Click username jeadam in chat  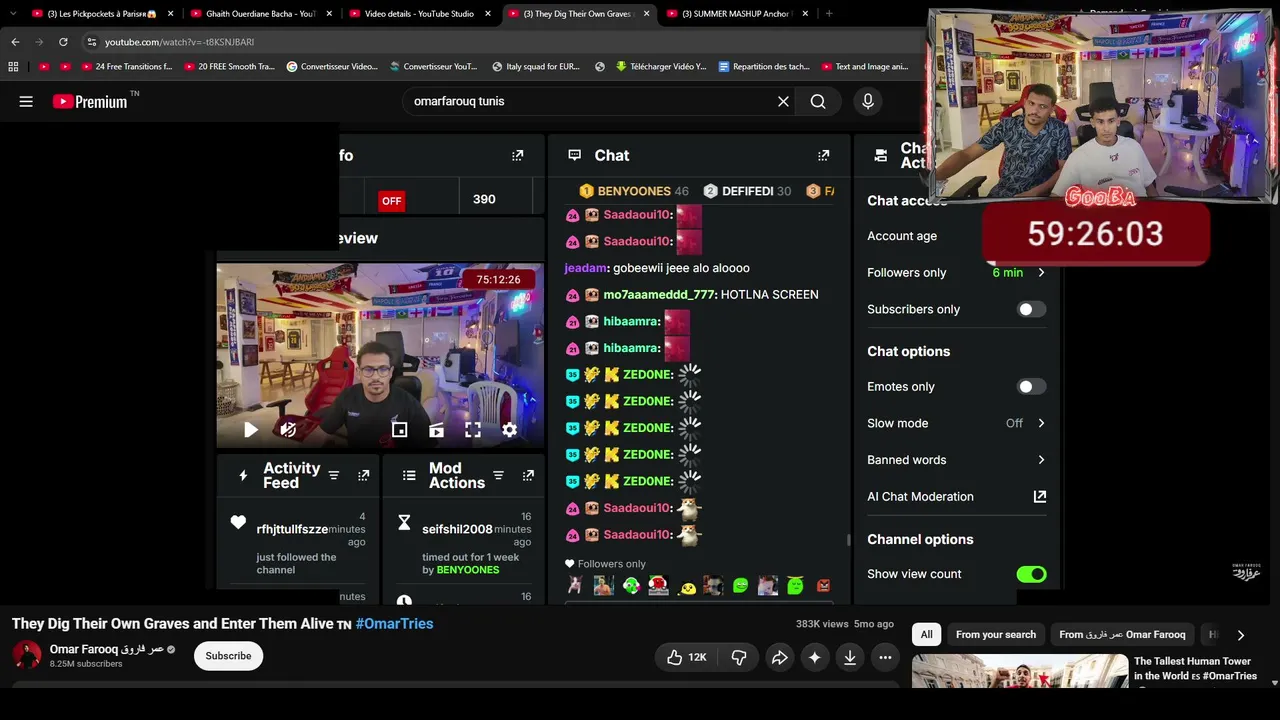(585, 268)
